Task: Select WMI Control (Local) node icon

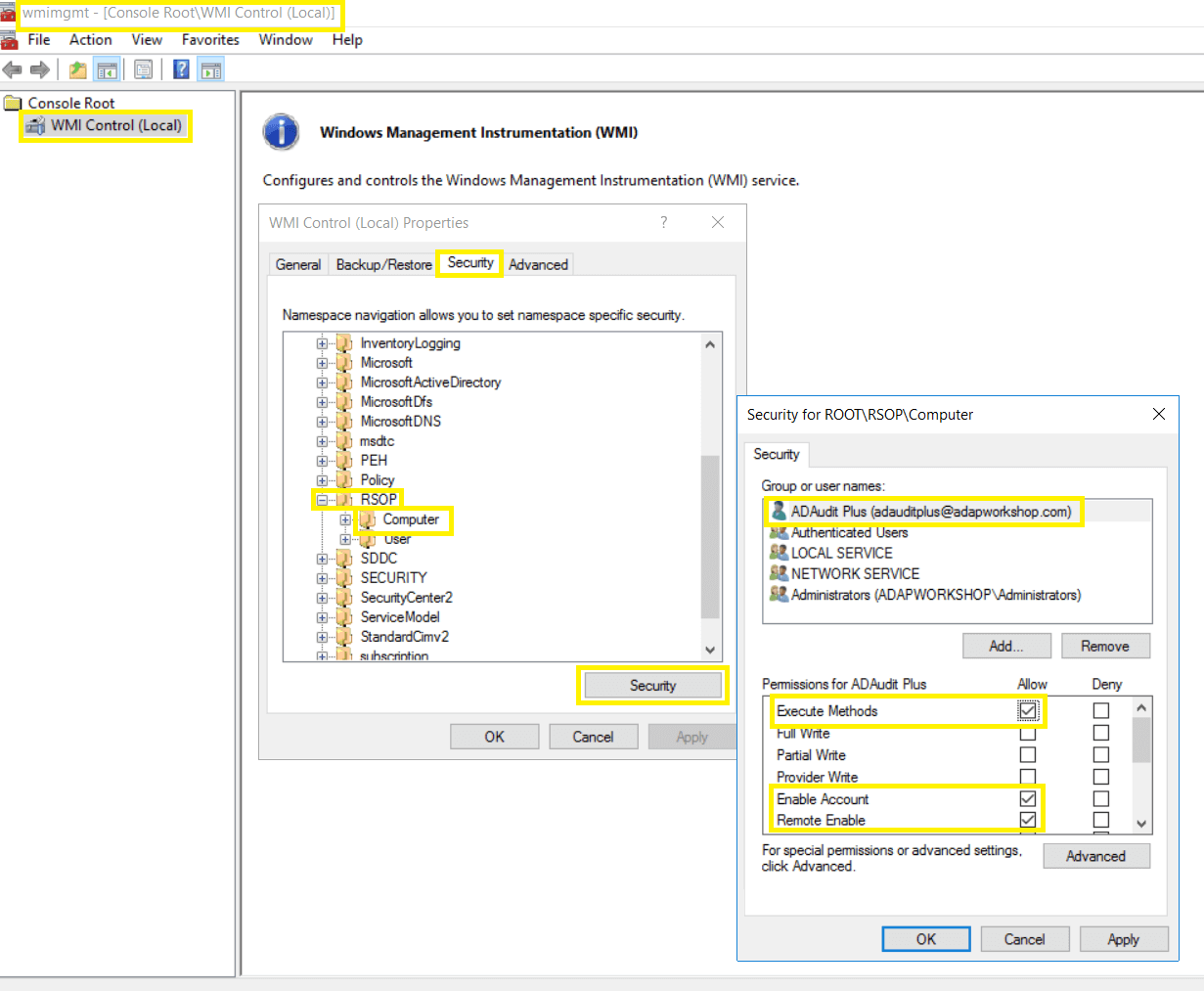Action: tap(36, 125)
